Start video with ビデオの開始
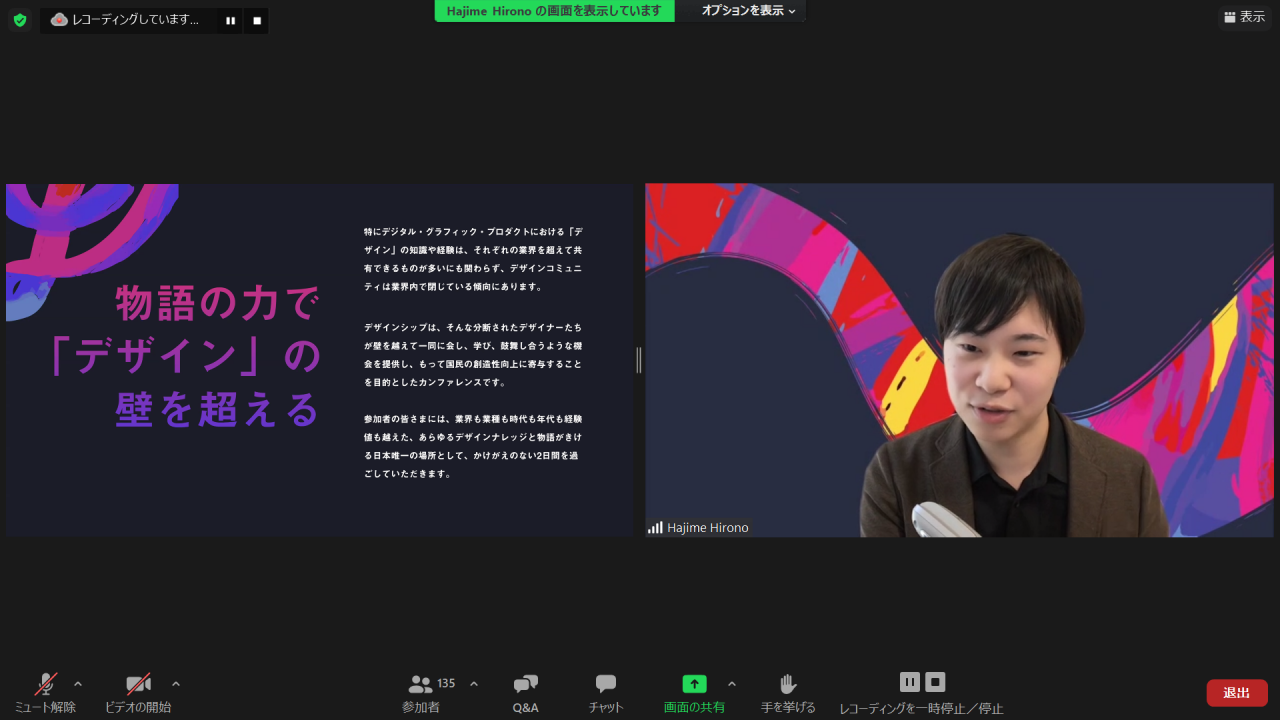The image size is (1280, 720). [x=138, y=693]
